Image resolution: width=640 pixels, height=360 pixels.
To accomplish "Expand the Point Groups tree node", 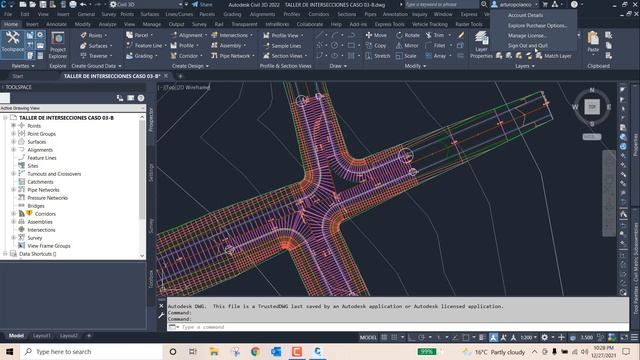I will (13, 134).
